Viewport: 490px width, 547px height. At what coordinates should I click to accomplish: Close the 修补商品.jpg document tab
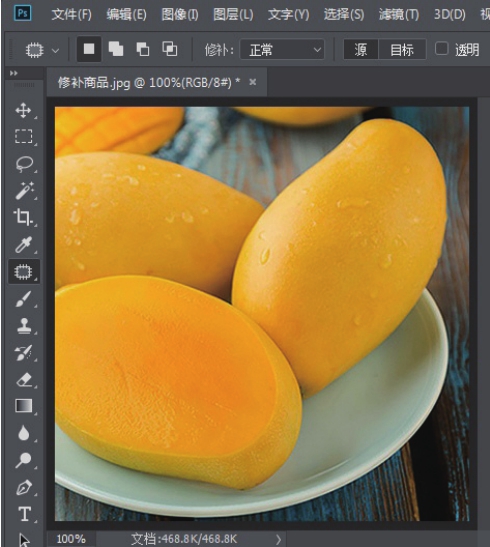click(252, 82)
